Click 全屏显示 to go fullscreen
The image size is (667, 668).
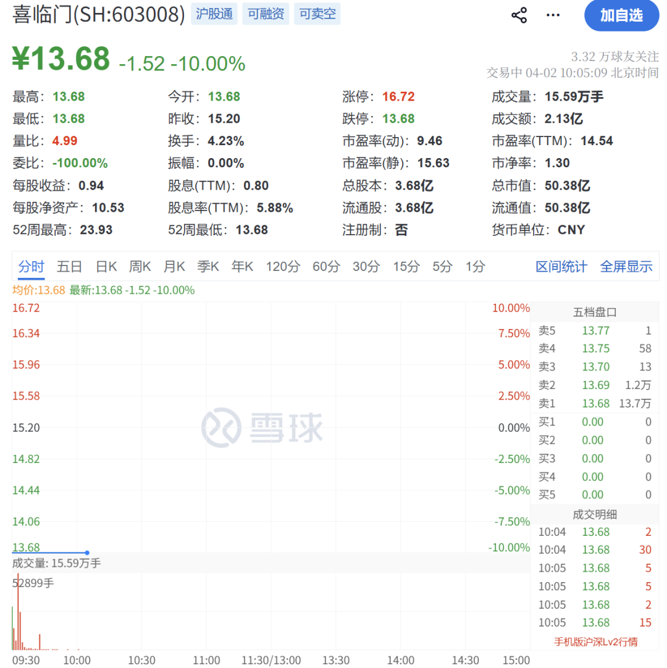click(626, 266)
